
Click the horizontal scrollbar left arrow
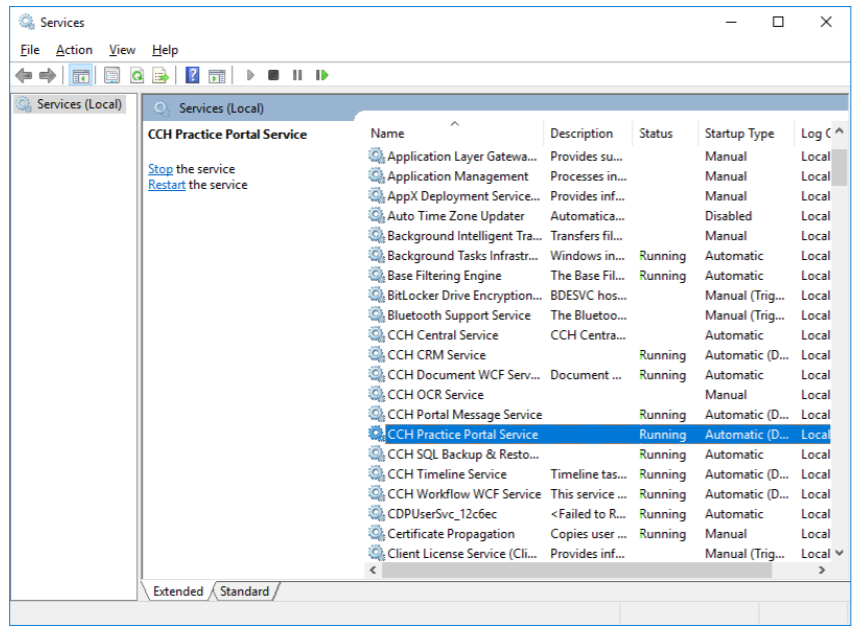click(373, 570)
